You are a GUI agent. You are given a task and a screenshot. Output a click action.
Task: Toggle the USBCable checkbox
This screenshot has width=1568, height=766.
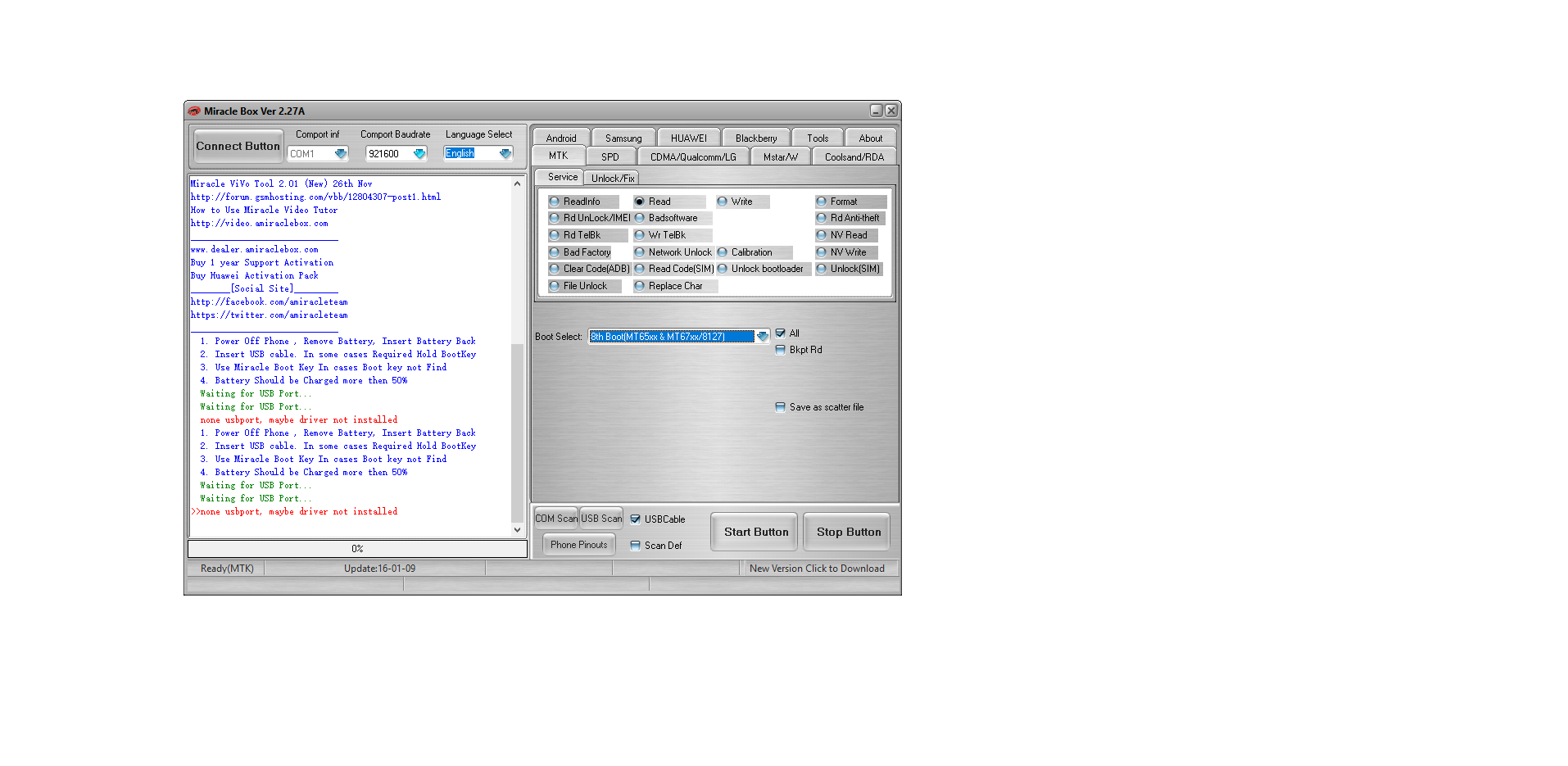pyautogui.click(x=635, y=519)
